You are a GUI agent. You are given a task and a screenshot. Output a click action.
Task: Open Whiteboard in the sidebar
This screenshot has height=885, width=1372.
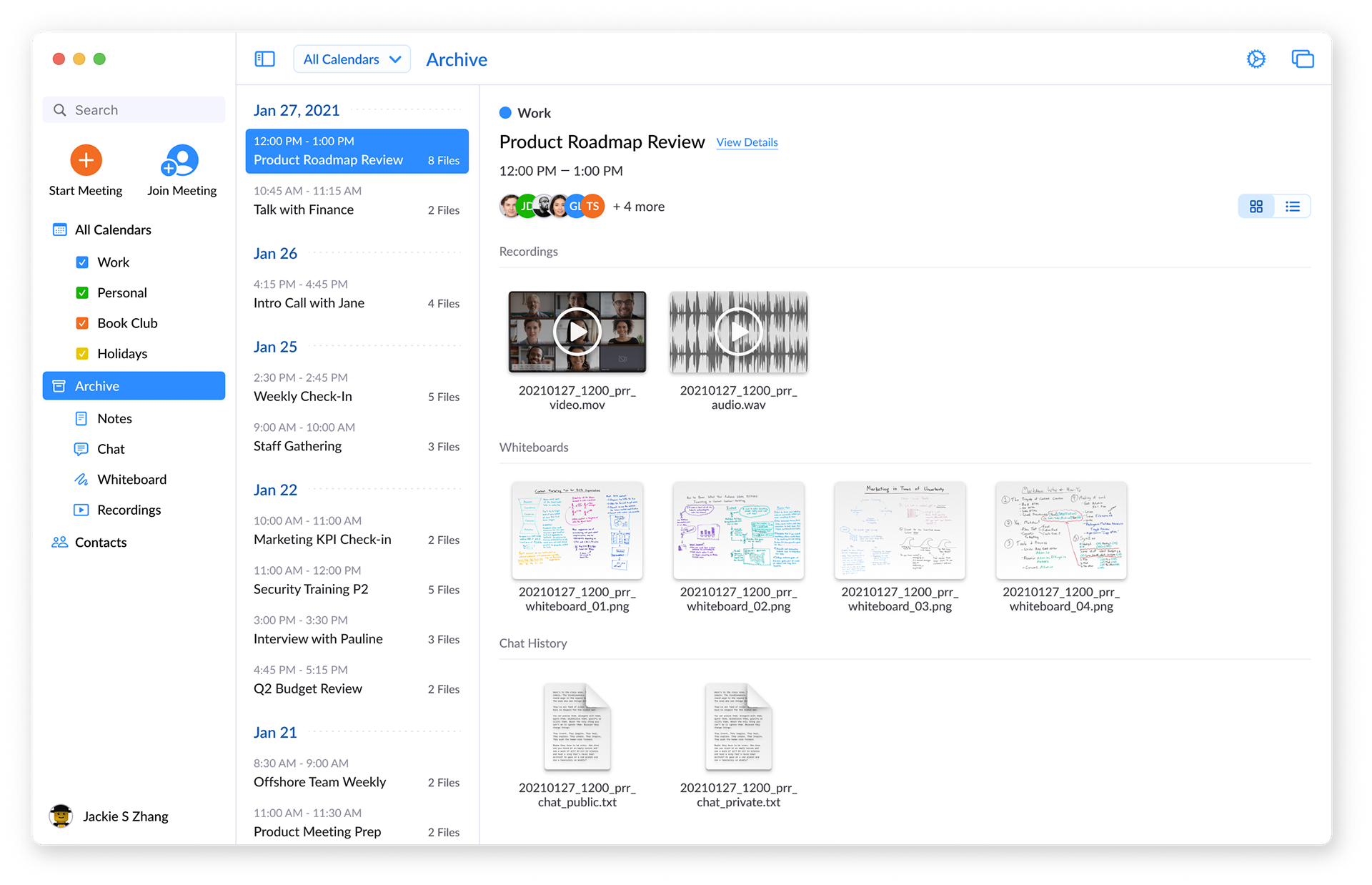pos(131,480)
